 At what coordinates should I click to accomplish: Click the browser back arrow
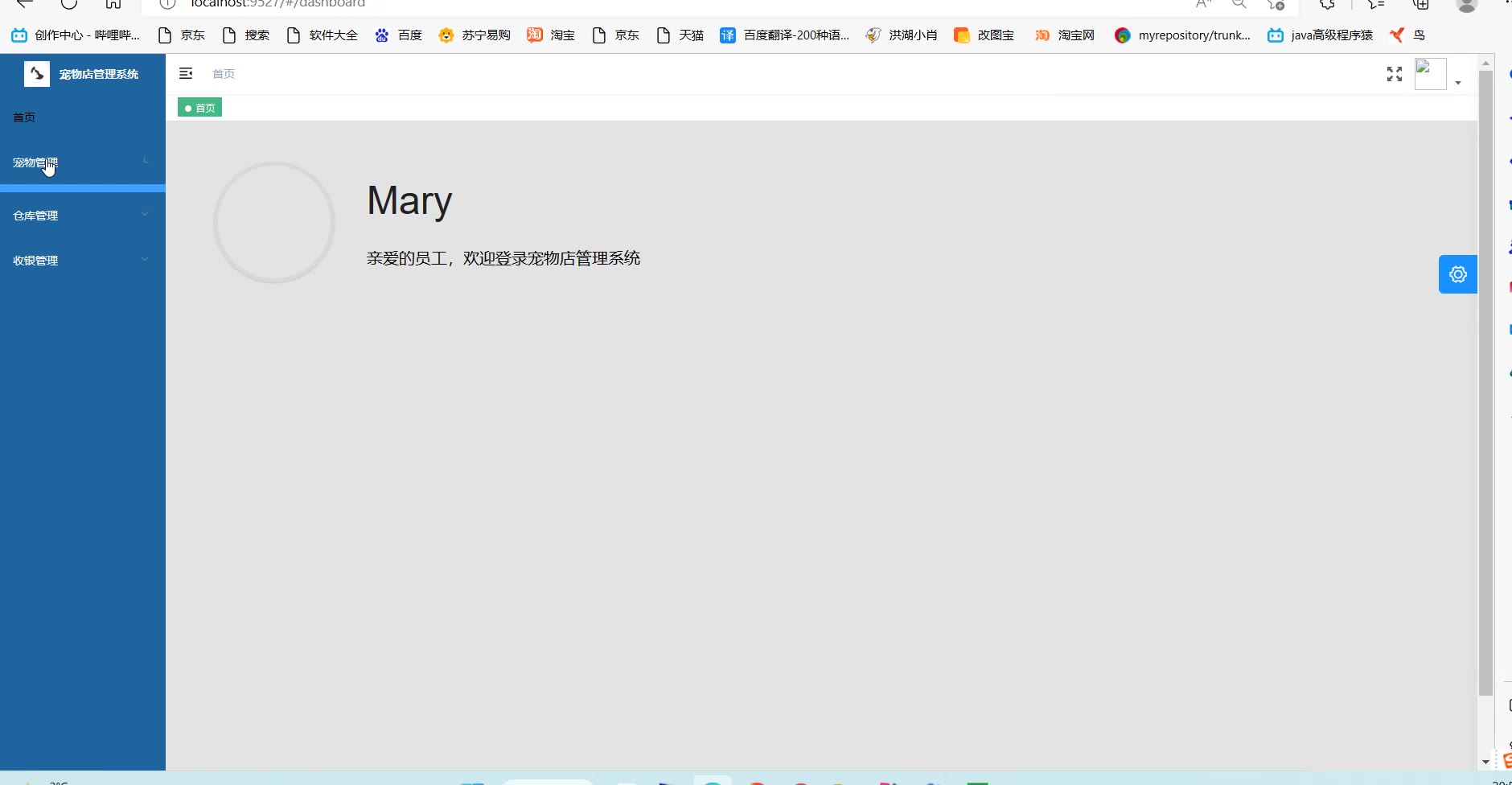point(25,3)
